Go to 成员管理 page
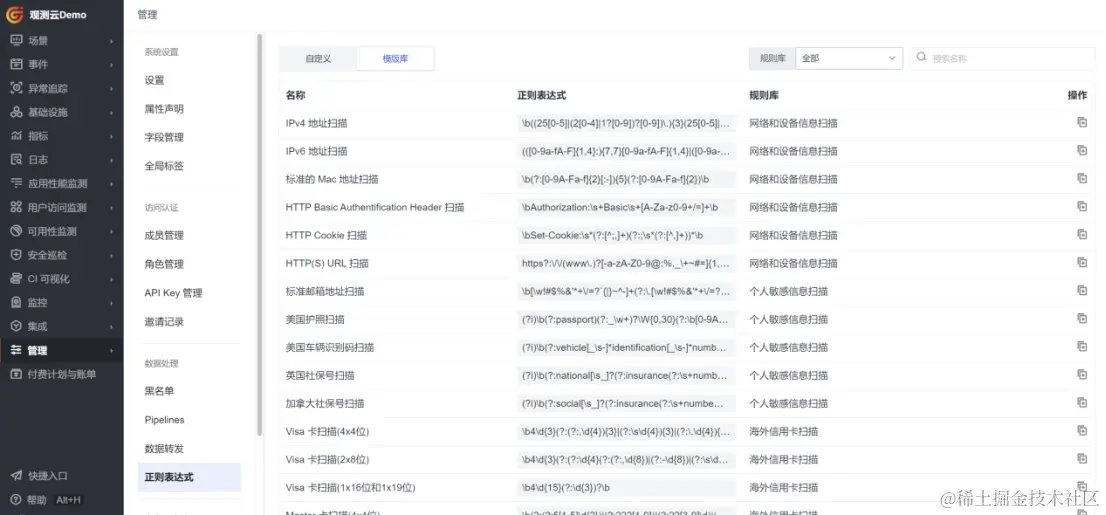This screenshot has width=1106, height=515. click(x=164, y=235)
